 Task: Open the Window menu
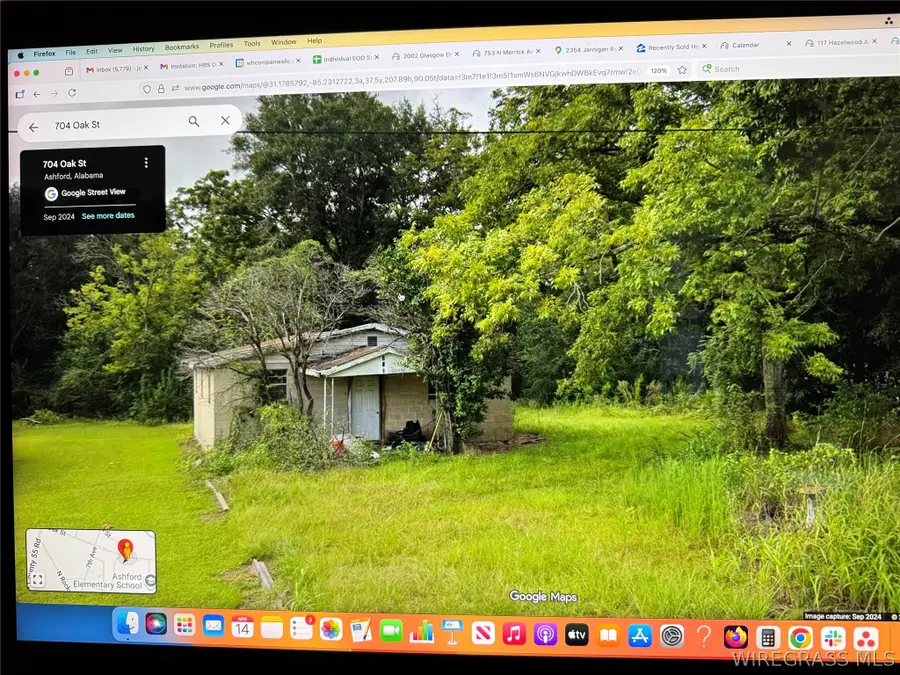click(x=284, y=42)
